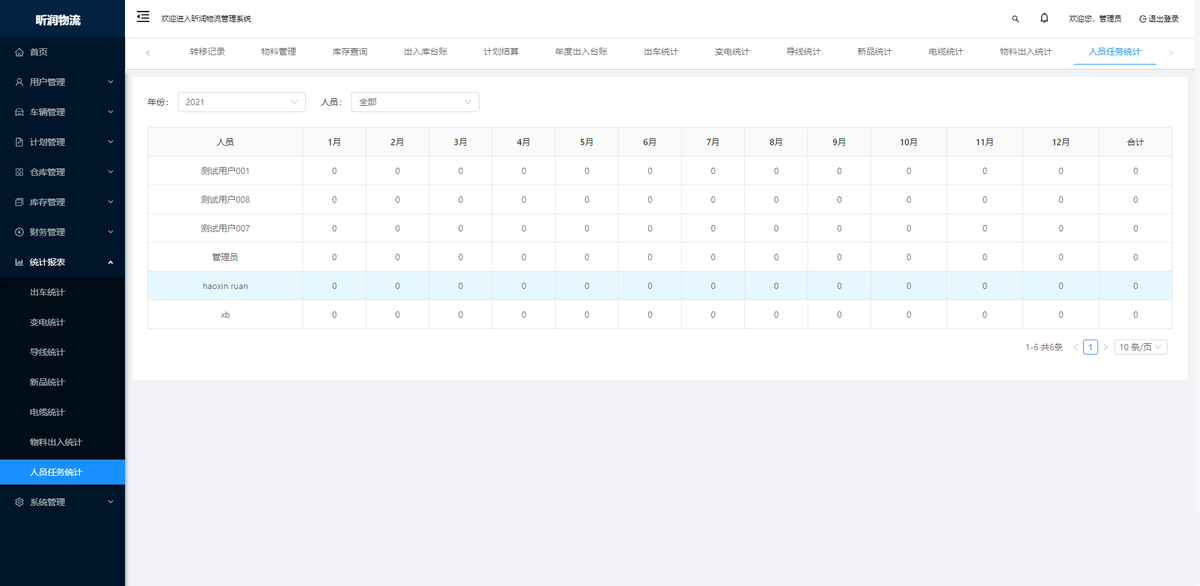Open search via the magnifier icon
1200x586 pixels.
point(1015,18)
